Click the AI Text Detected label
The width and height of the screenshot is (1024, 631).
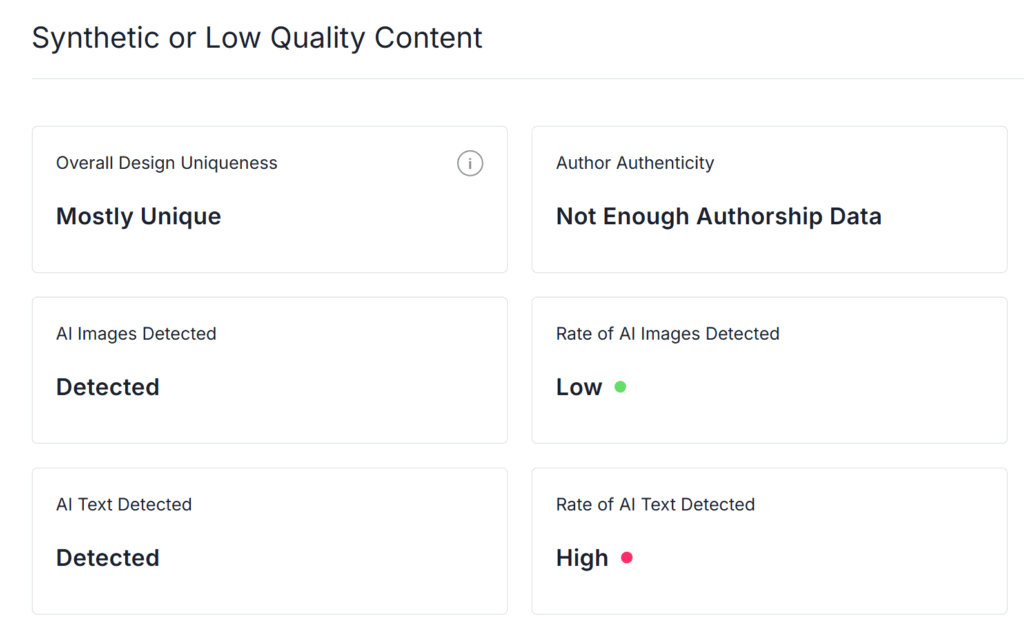click(124, 505)
